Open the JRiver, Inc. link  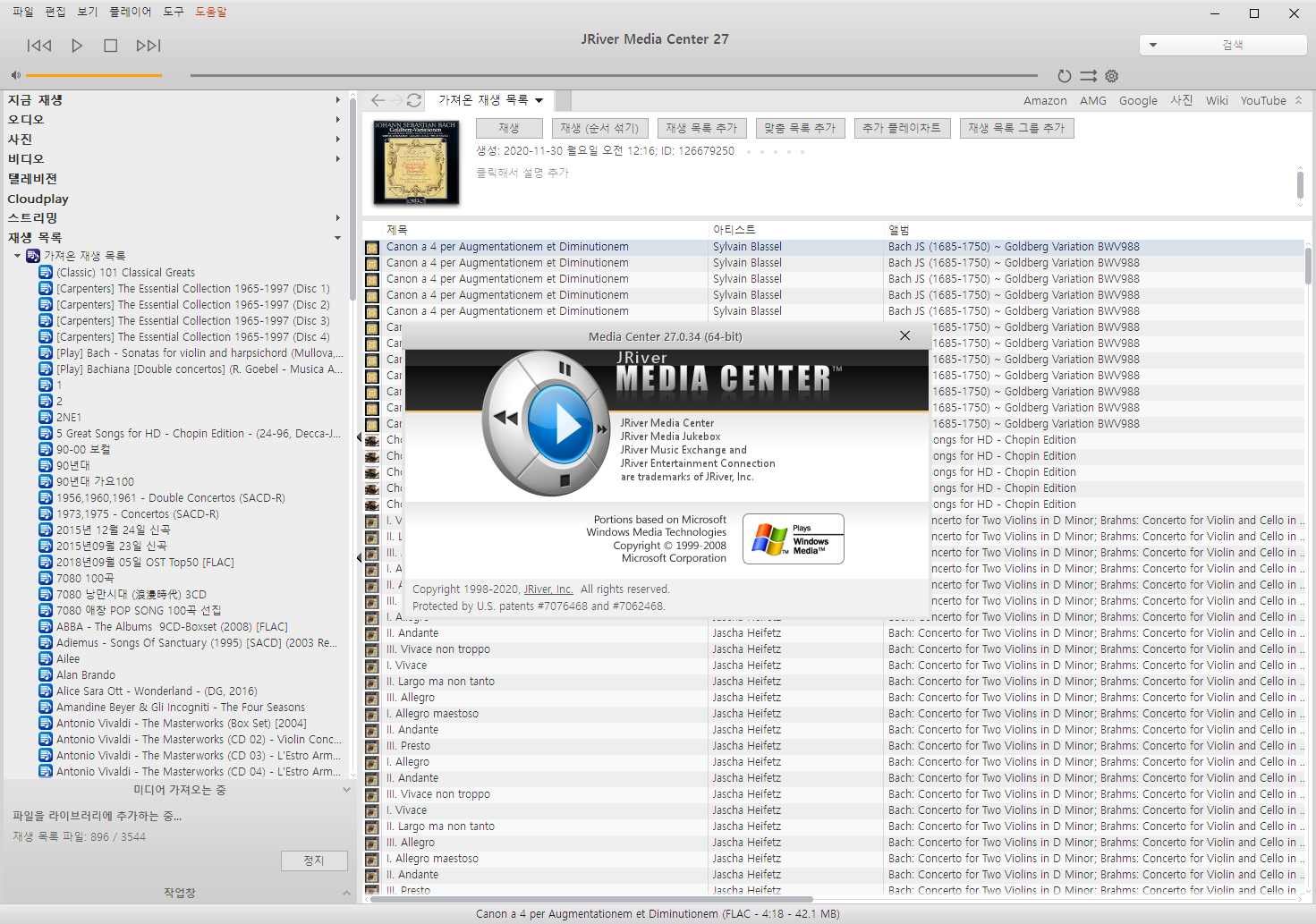[x=548, y=589]
